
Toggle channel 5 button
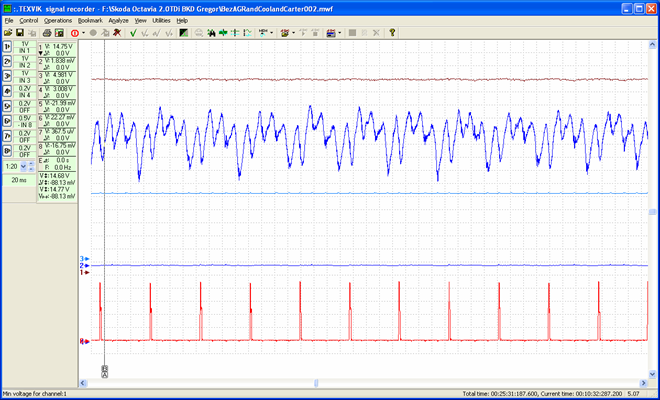click(7, 107)
